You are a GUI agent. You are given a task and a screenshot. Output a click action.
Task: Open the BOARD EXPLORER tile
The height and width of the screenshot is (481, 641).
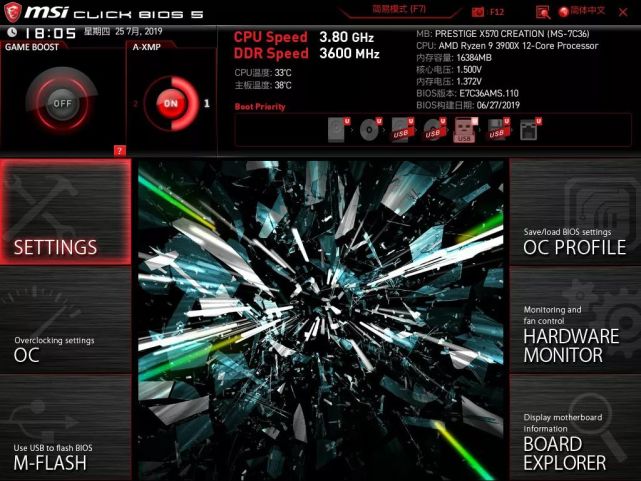tap(575, 428)
